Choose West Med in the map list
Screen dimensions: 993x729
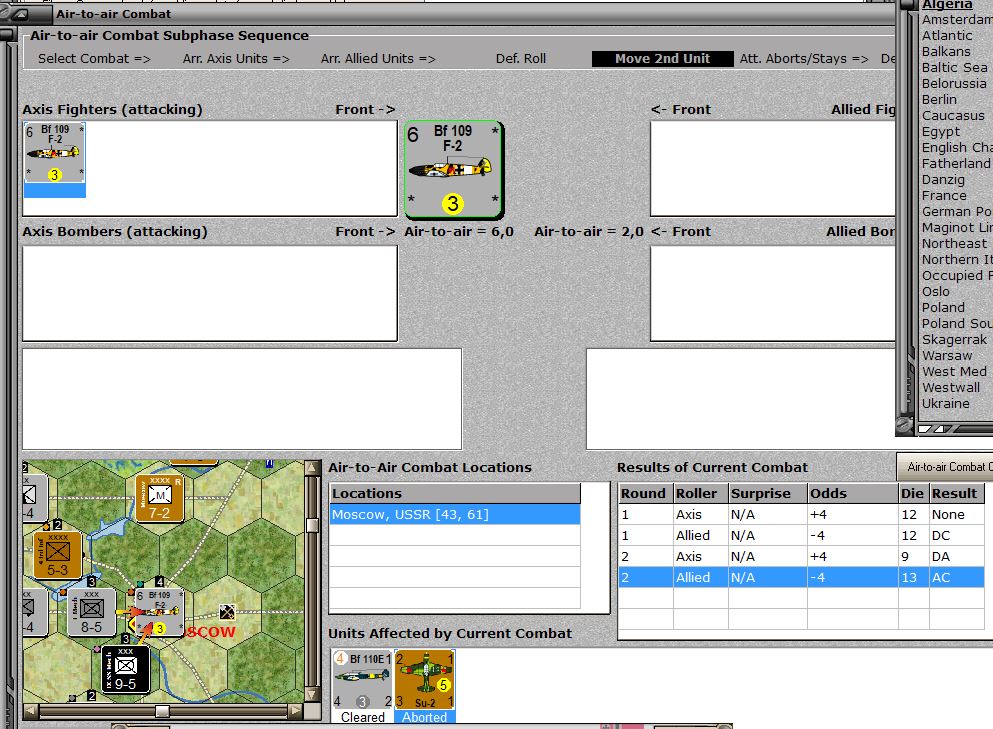(x=954, y=371)
